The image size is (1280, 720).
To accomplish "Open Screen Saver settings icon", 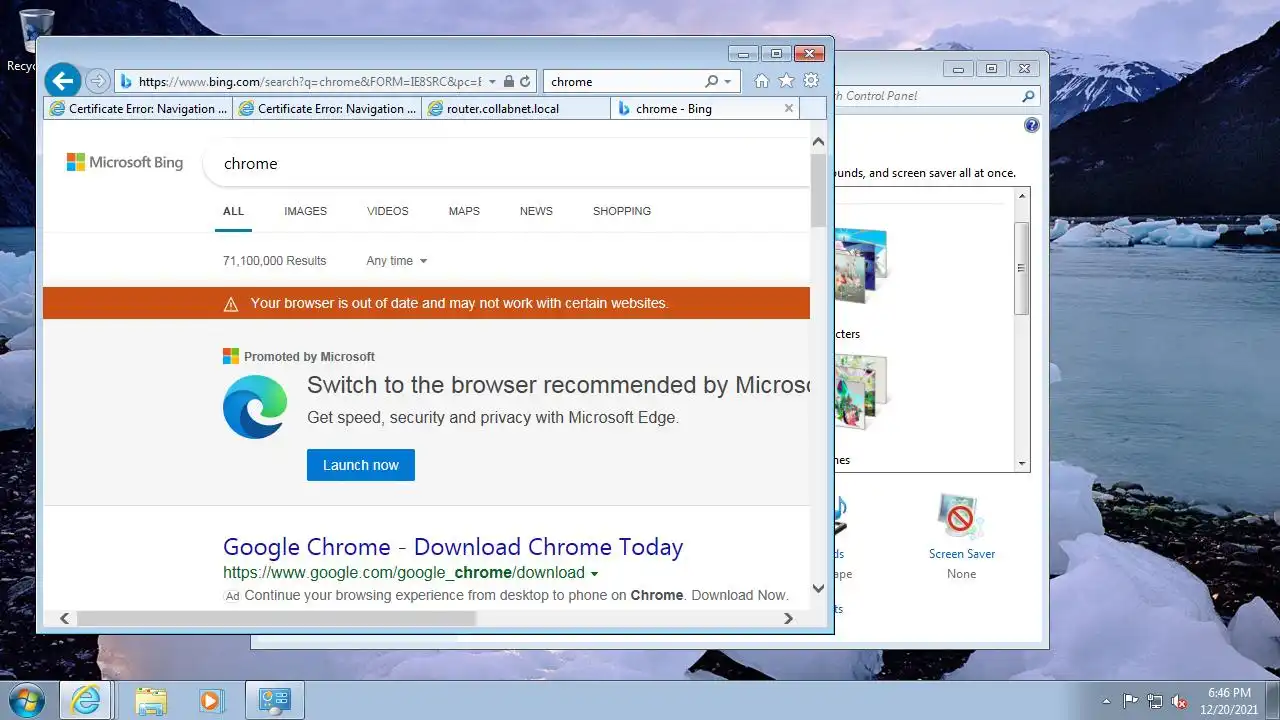I will [961, 517].
